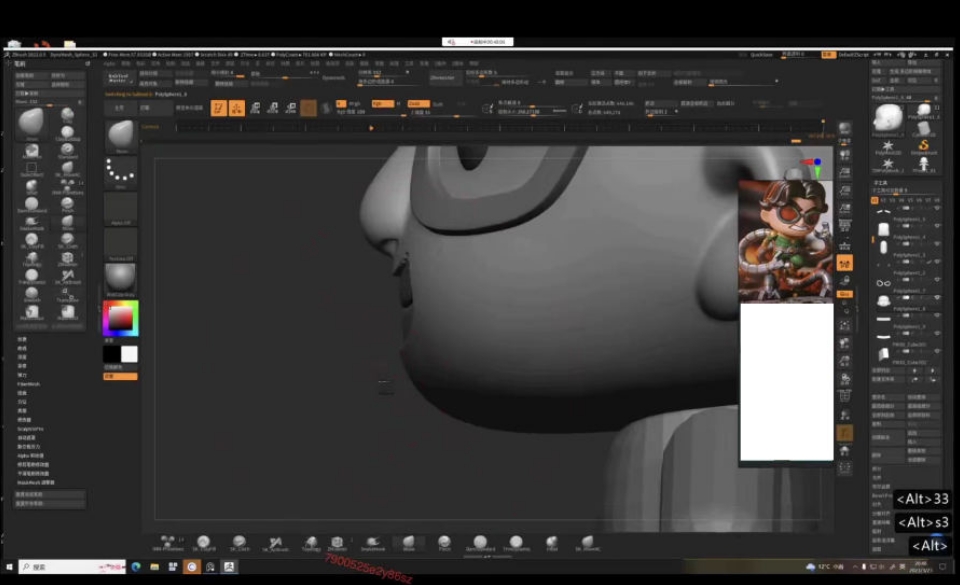Open the Texture Off selector
This screenshot has height=585, width=960.
click(121, 243)
